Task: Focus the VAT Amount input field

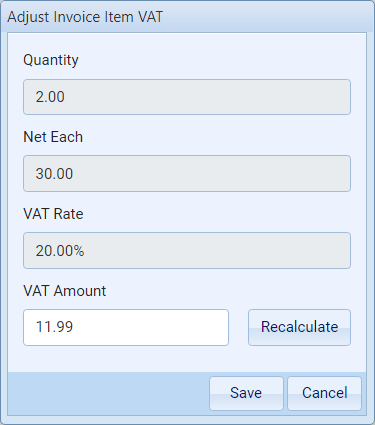Action: click(x=126, y=327)
